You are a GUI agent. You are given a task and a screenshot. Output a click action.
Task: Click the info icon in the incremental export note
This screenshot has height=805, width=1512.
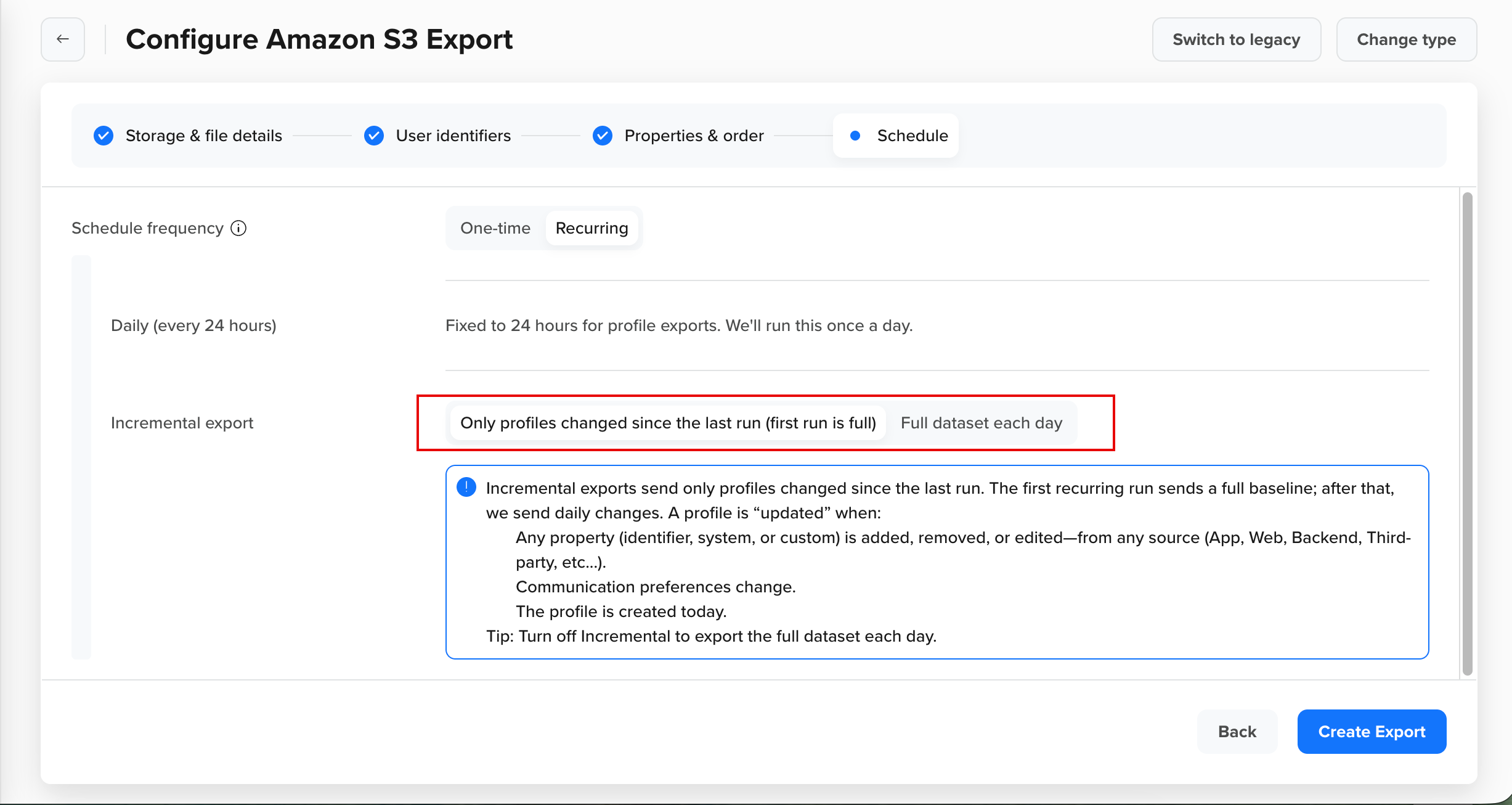click(x=466, y=487)
